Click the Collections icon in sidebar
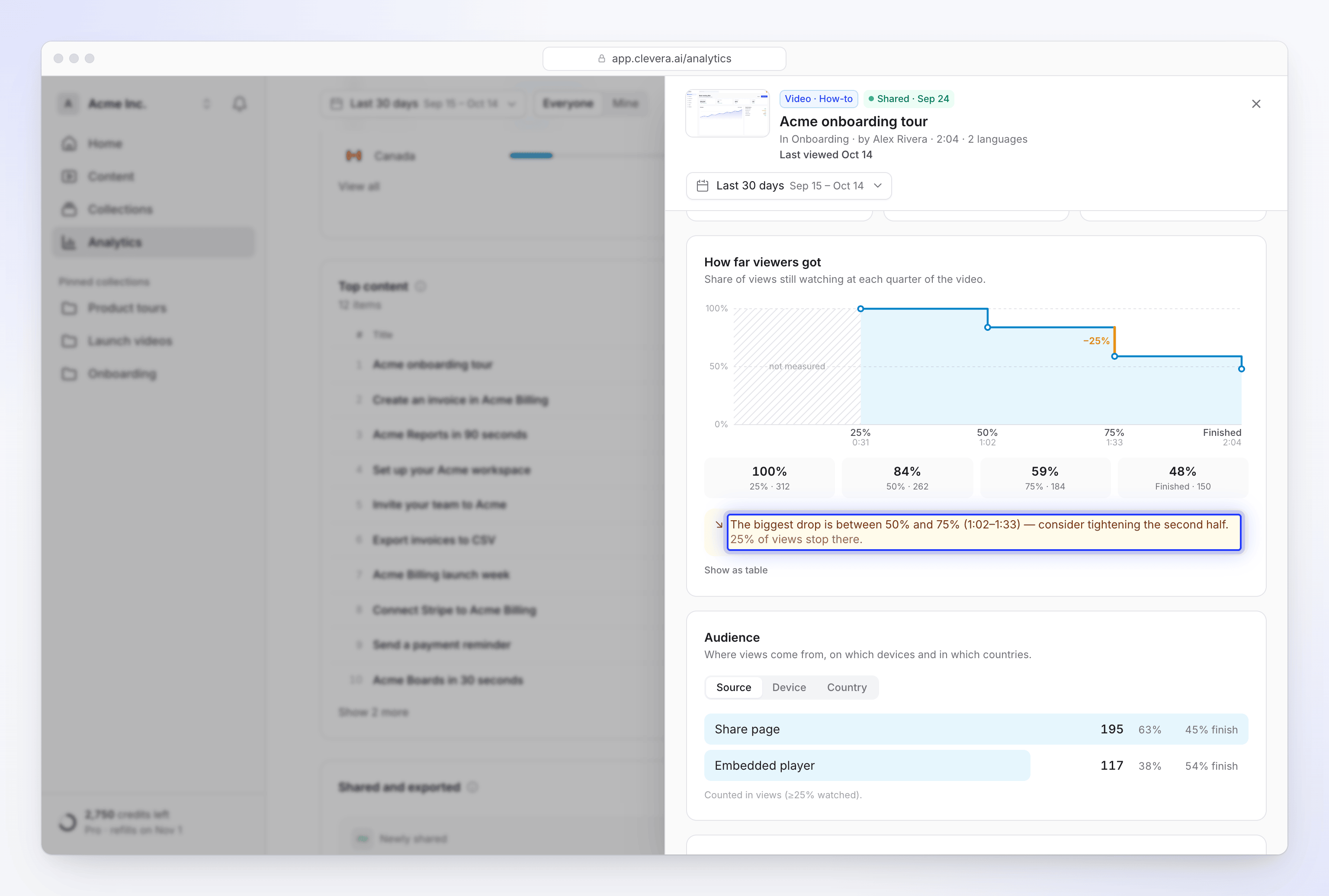Viewport: 1329px width, 896px height. click(69, 210)
